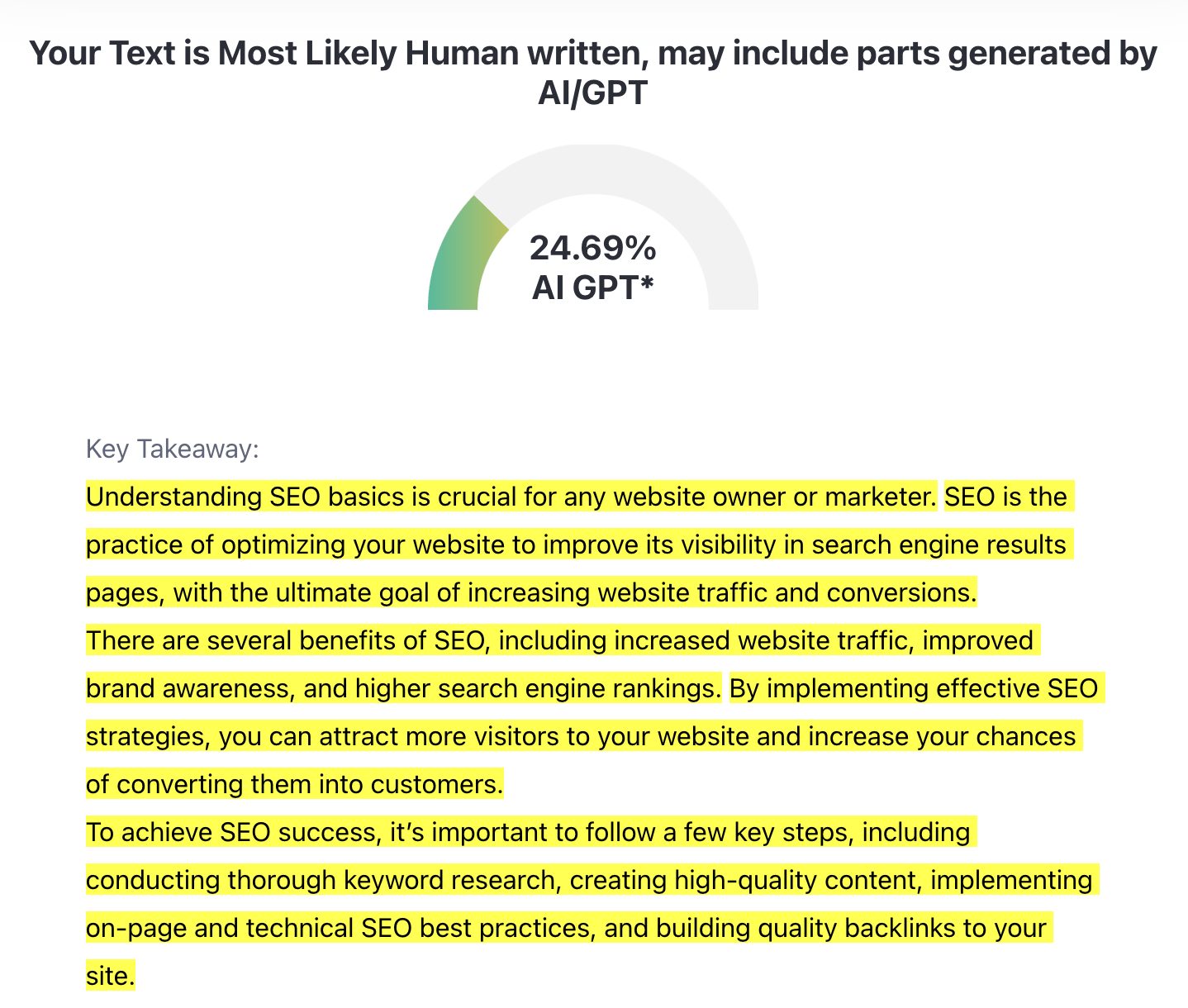Image resolution: width=1188 pixels, height=1008 pixels.
Task: Click the 24.69% score value
Action: pos(592,247)
